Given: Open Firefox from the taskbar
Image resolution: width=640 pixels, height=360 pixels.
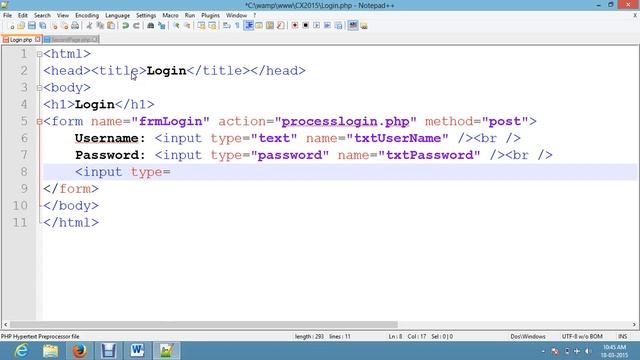Looking at the screenshot, I should 80,351.
